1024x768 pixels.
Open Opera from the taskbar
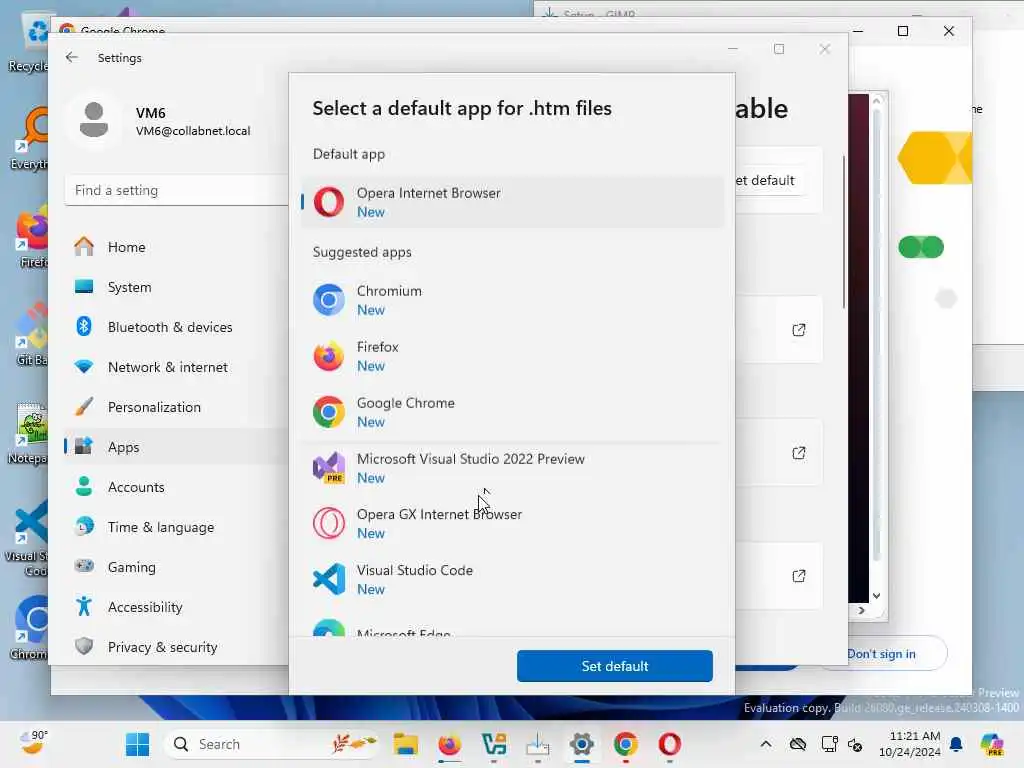point(669,744)
